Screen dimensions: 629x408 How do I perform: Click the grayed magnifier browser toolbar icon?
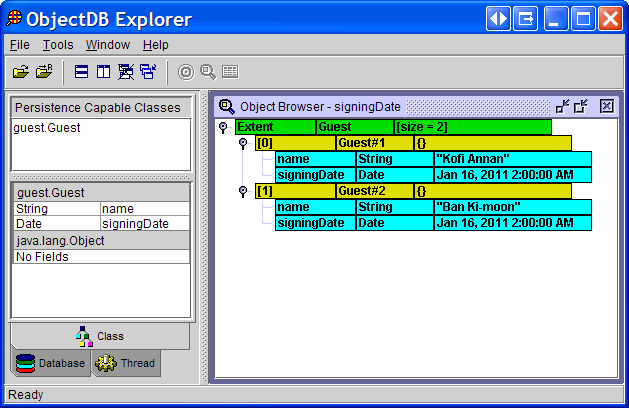pyautogui.click(x=208, y=72)
